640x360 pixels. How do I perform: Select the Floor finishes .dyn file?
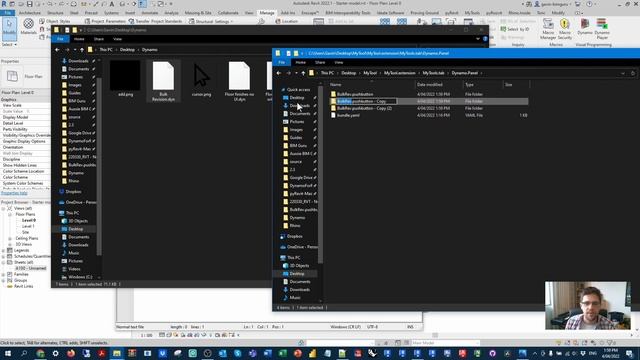(239, 81)
